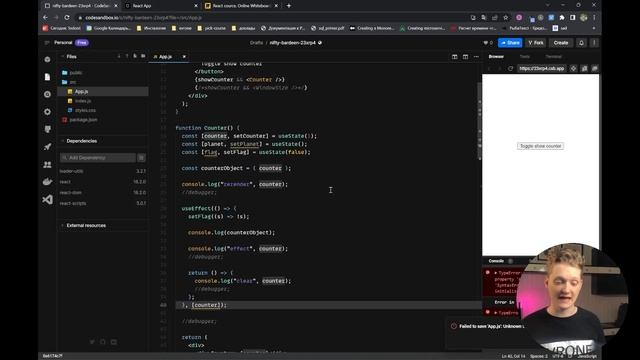Click the preview back arrow
The image size is (640, 360).
[489, 69]
